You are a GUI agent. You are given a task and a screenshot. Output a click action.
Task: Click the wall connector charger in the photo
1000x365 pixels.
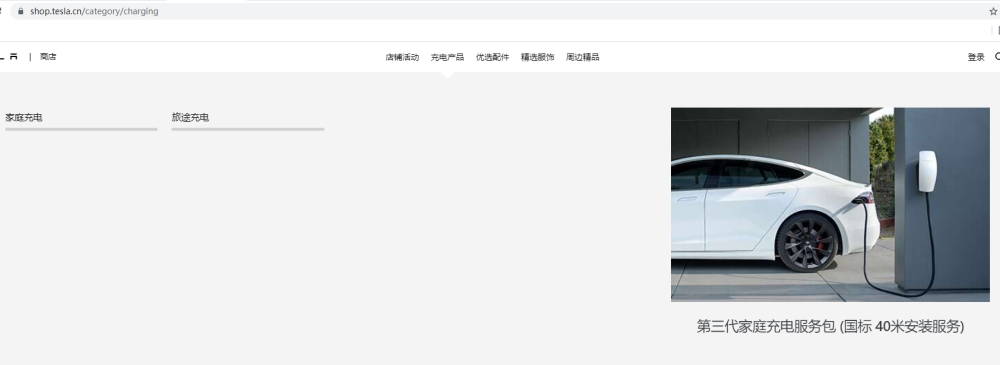point(927,171)
